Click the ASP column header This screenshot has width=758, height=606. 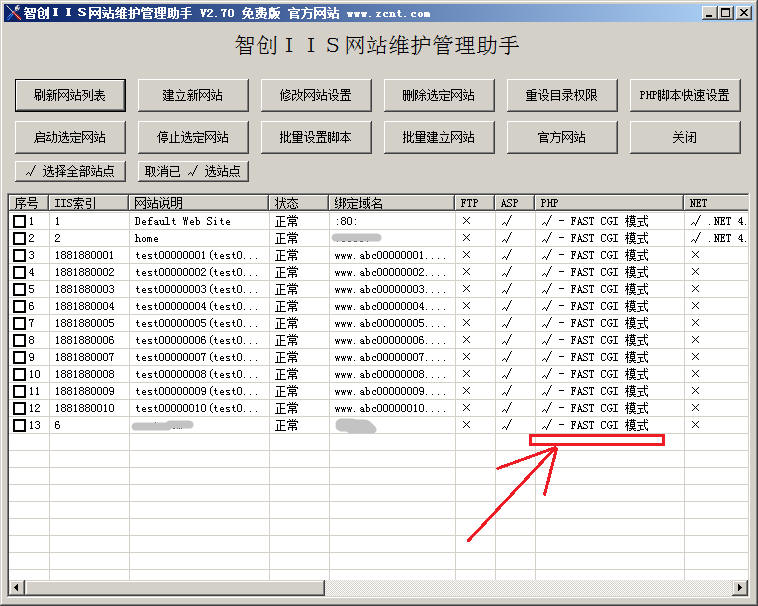click(514, 203)
